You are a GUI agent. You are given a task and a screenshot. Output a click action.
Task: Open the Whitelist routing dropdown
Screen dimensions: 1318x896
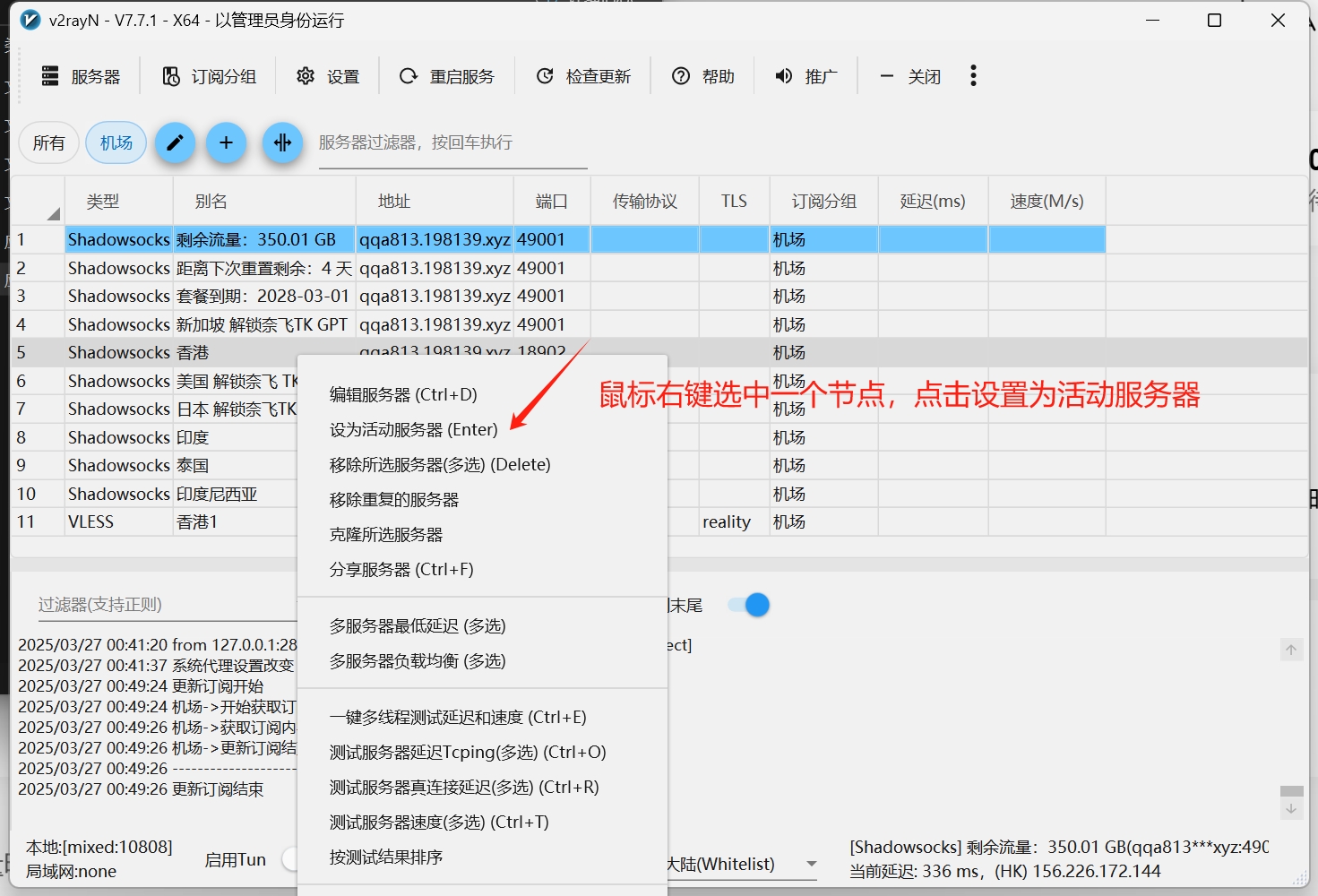click(742, 864)
